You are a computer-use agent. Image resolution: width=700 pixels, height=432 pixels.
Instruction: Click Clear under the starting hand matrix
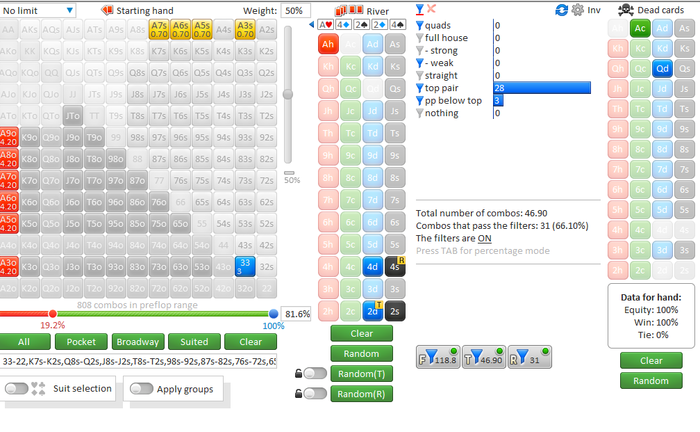pyautogui.click(x=250, y=342)
